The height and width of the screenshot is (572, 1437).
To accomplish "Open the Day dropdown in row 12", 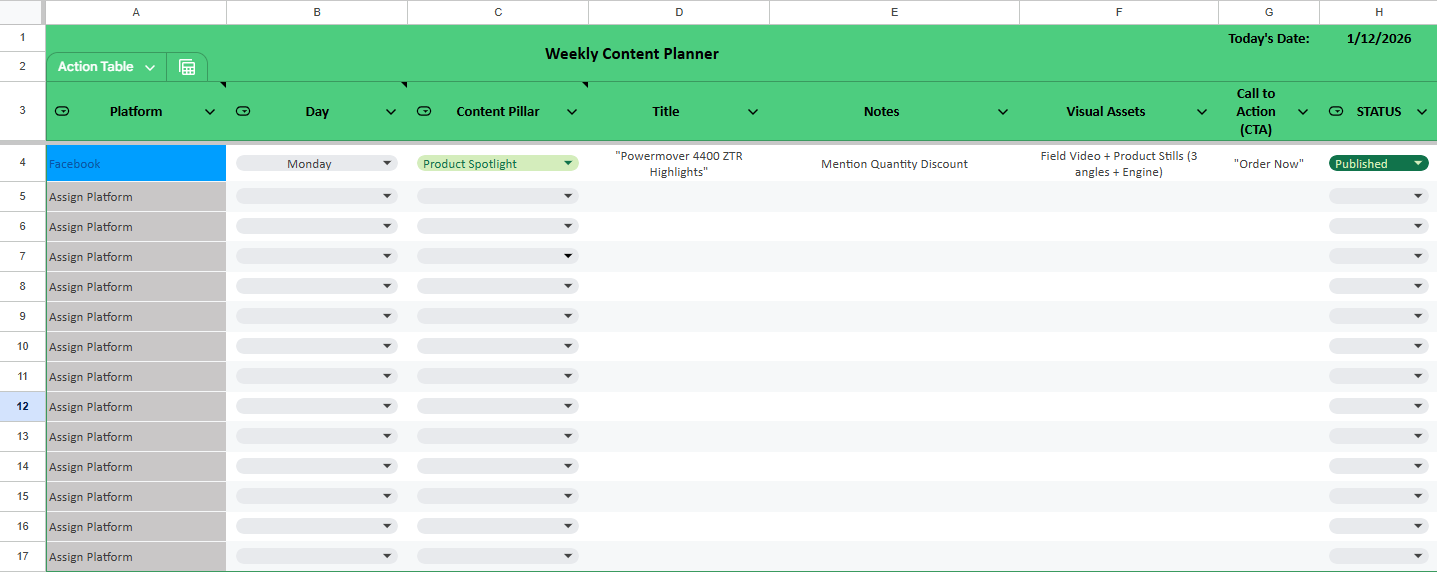I will pyautogui.click(x=317, y=406).
